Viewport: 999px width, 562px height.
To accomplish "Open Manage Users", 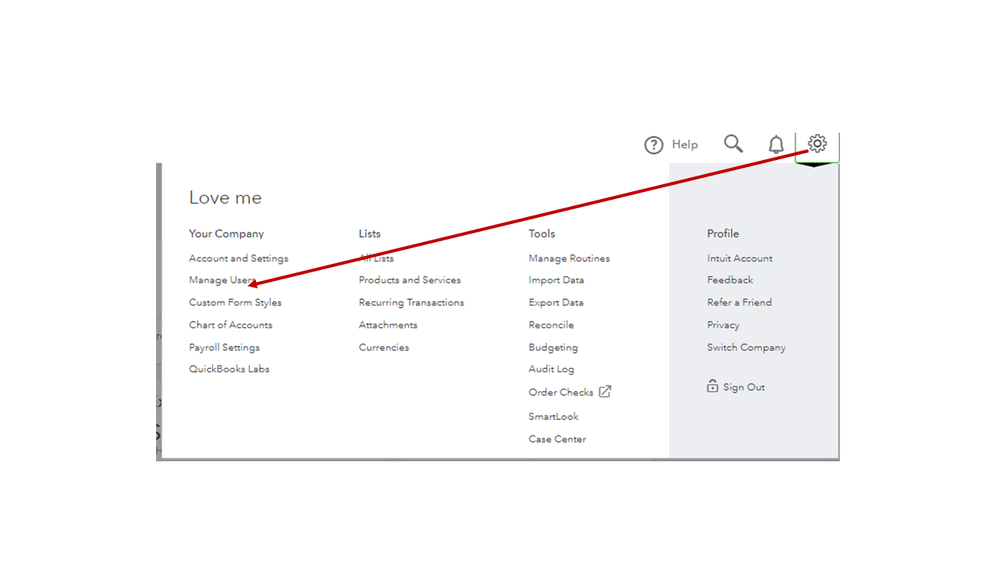I will [x=222, y=280].
